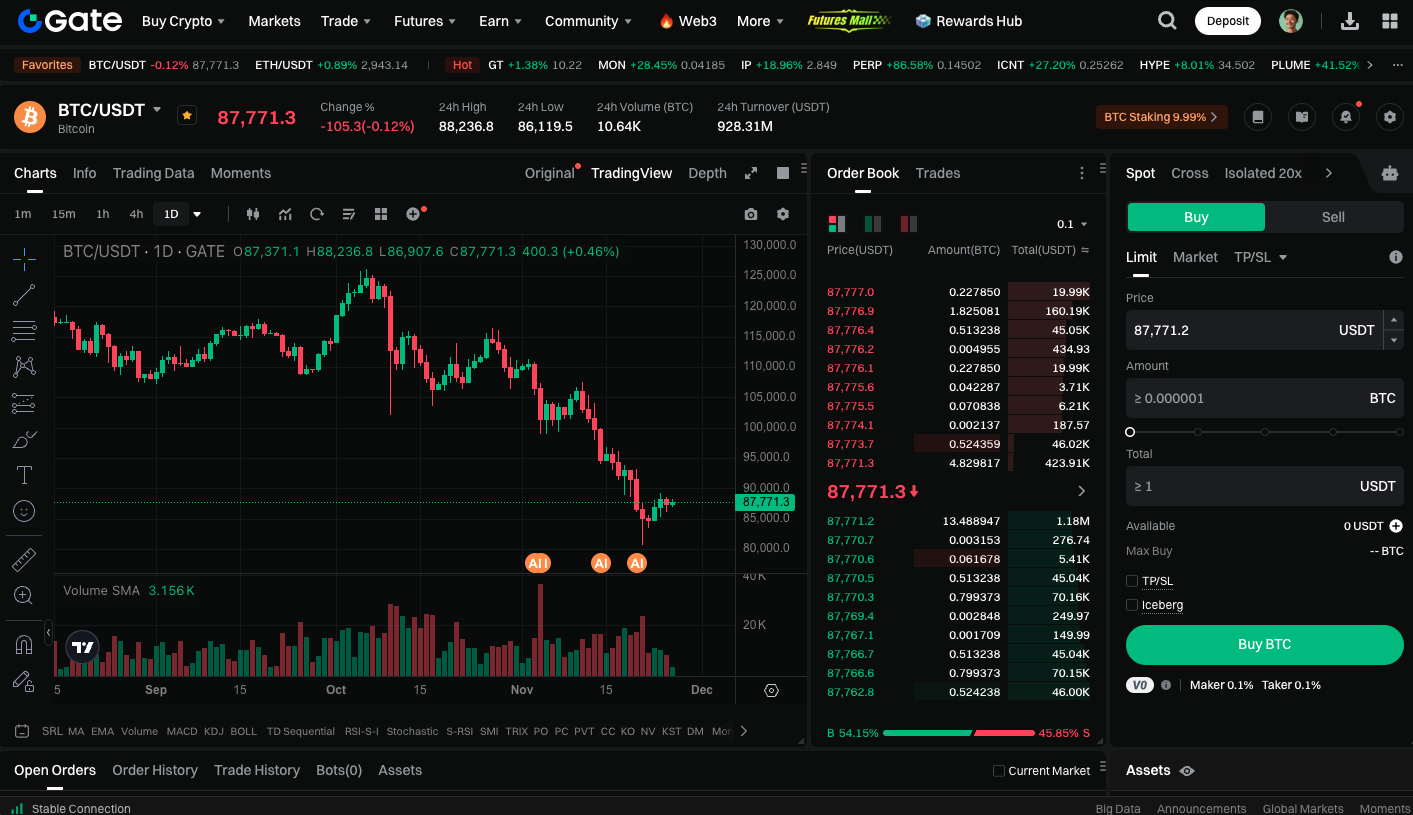The width and height of the screenshot is (1413, 815).
Task: Expand the TP/SL order type dropdown
Action: click(x=1261, y=257)
